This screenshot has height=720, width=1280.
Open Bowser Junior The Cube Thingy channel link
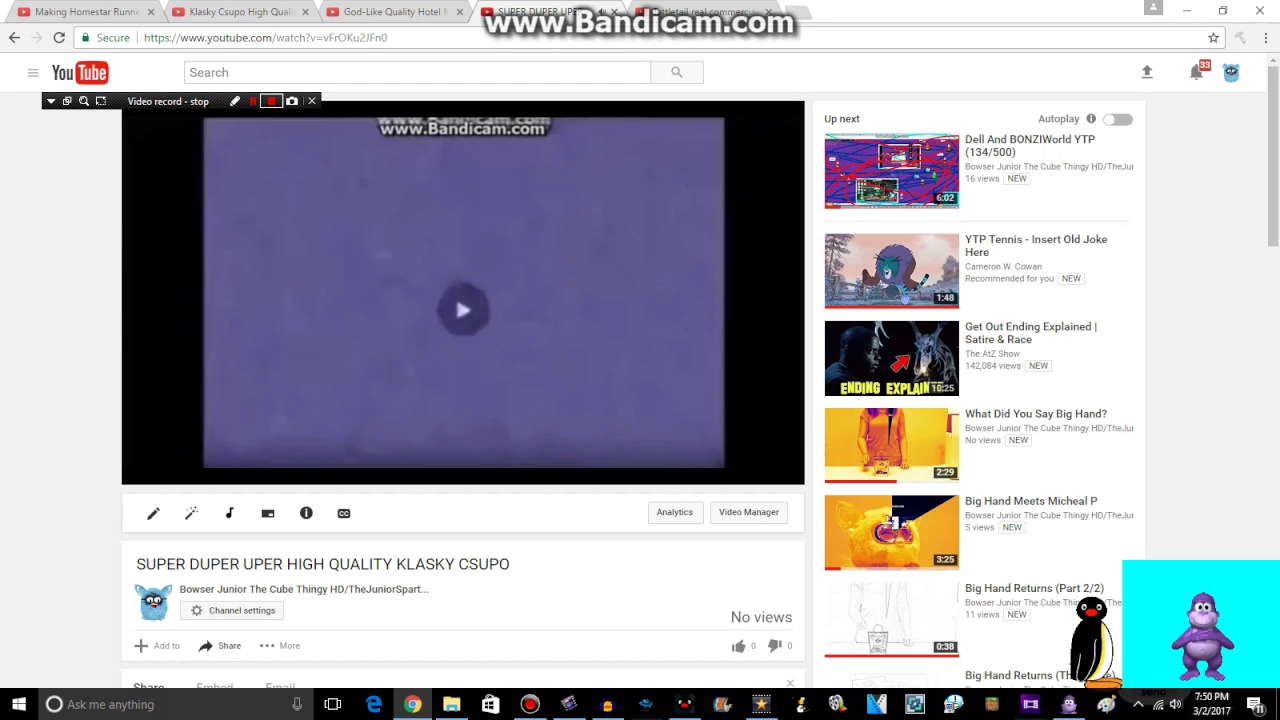point(304,589)
